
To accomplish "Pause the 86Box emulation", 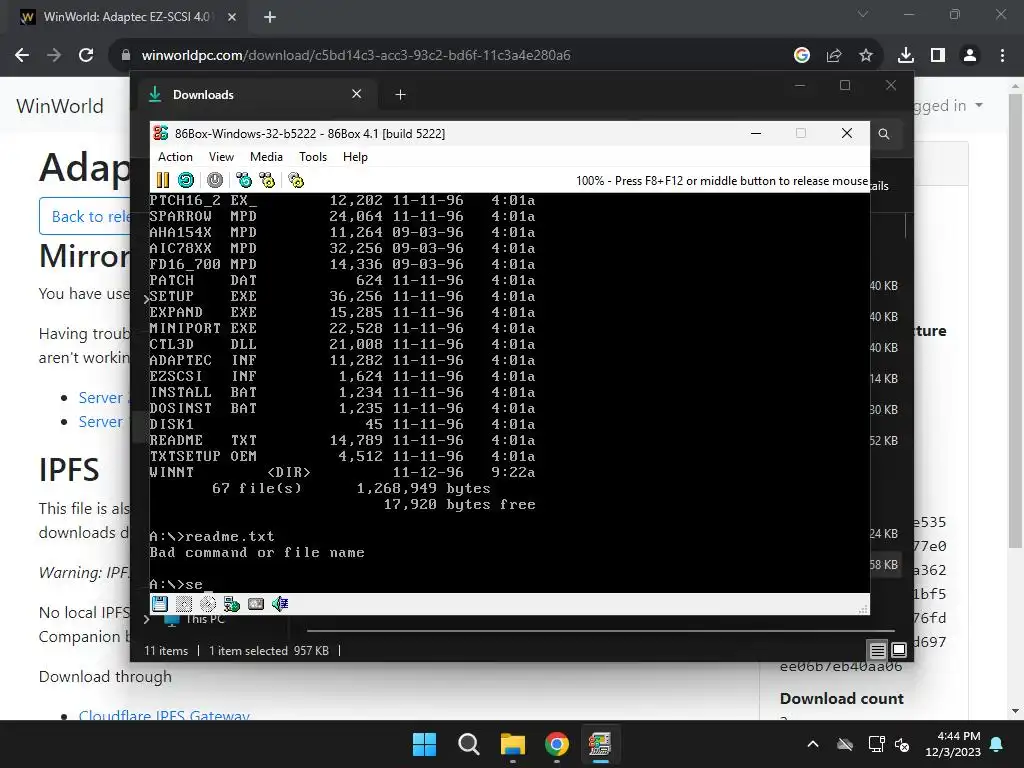I will pyautogui.click(x=163, y=180).
